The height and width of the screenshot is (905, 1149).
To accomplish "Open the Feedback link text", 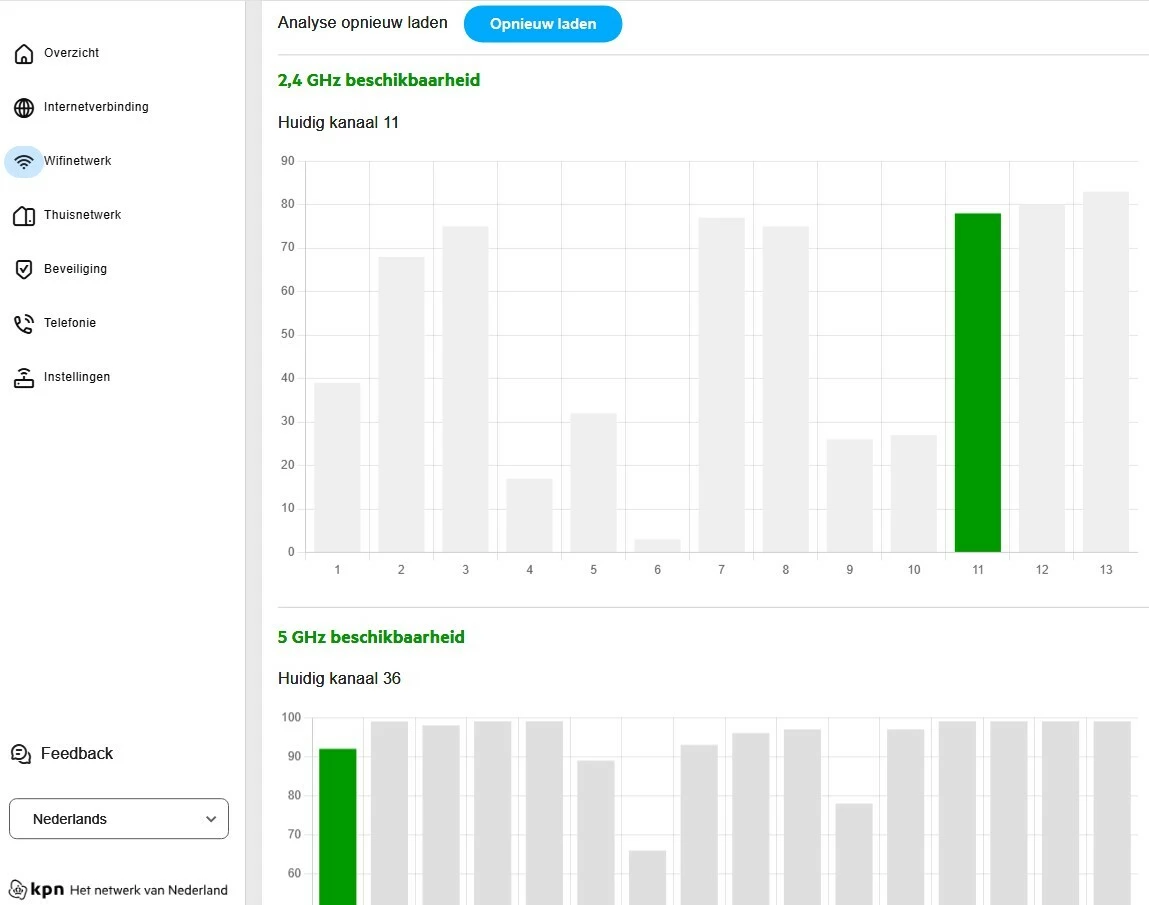I will pos(77,753).
